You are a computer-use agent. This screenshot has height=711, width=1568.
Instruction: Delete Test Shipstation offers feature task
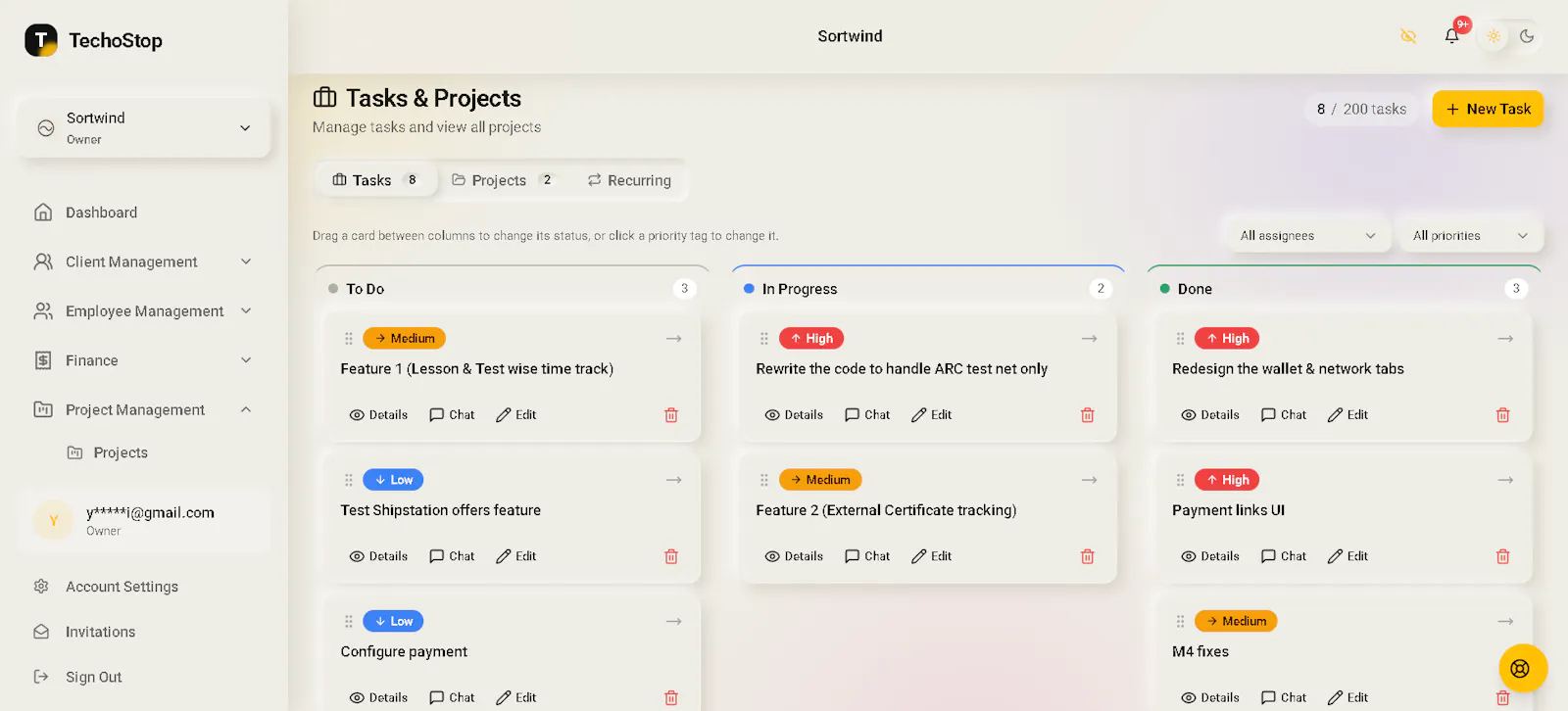(x=671, y=556)
